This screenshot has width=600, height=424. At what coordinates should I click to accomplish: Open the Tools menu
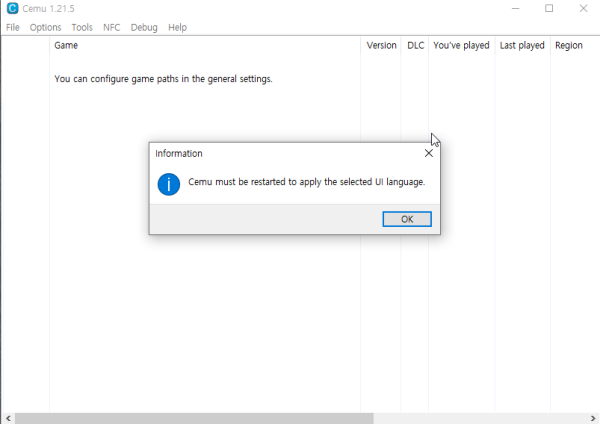coord(82,28)
